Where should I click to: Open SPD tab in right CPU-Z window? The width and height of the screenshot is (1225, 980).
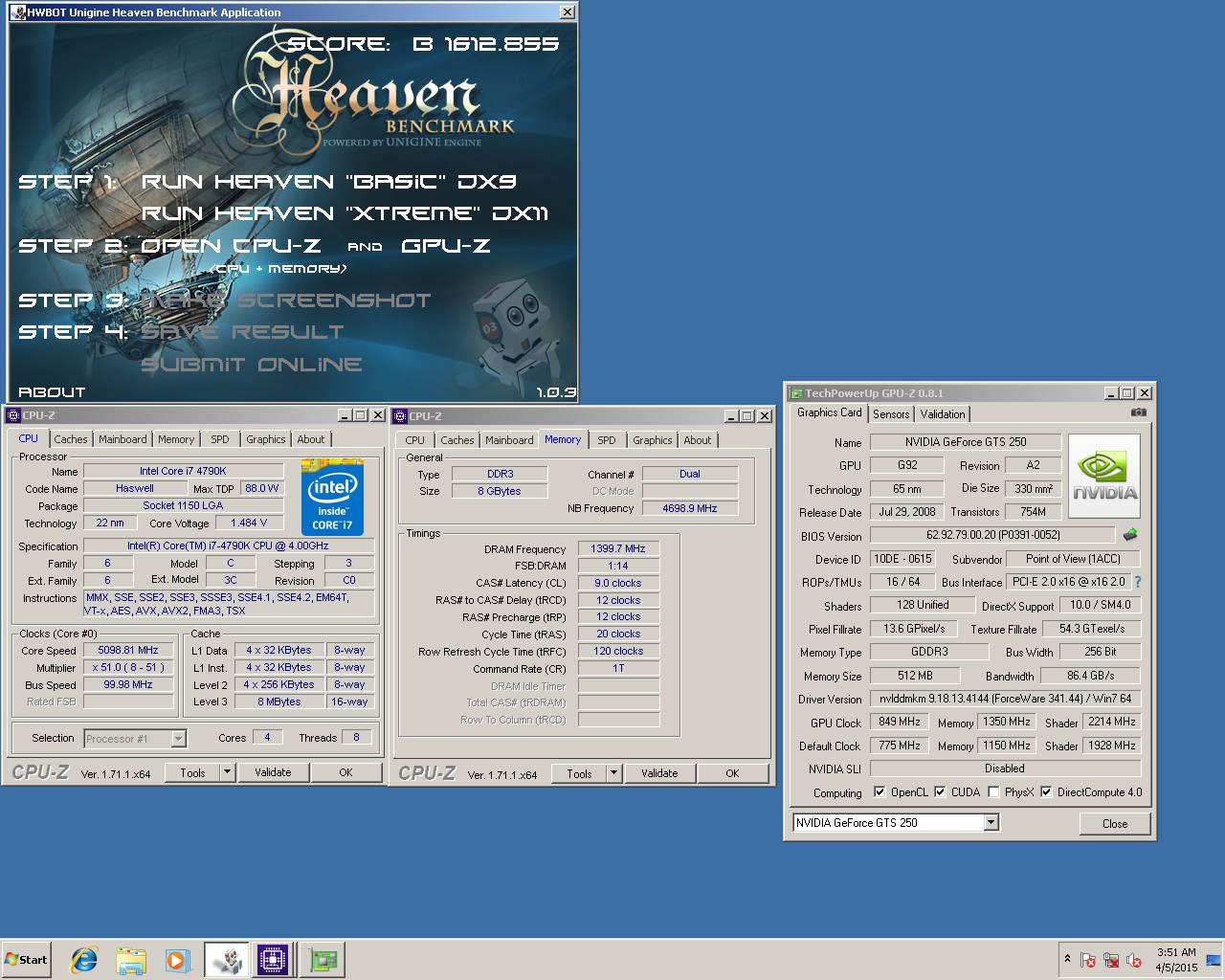[607, 440]
